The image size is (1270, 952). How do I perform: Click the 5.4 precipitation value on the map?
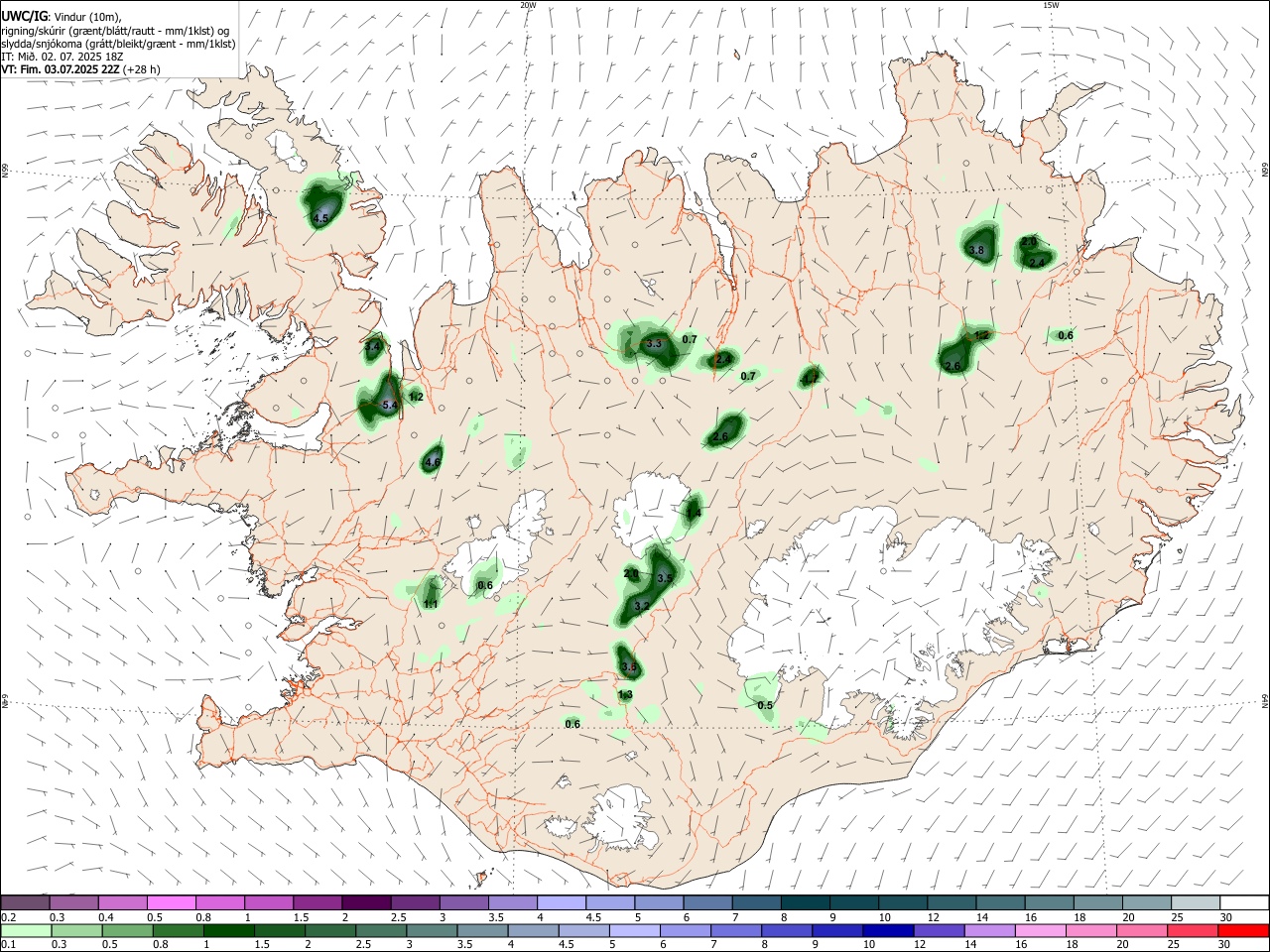389,406
